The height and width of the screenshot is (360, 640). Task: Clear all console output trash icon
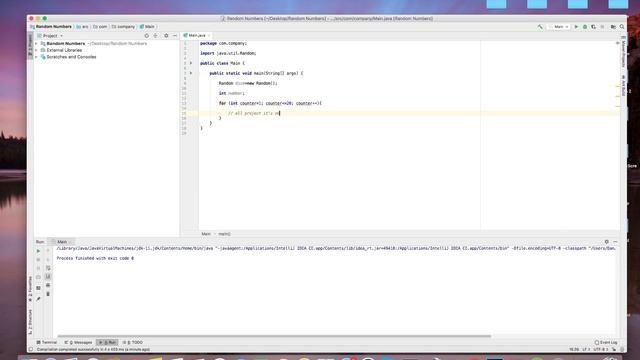click(x=48, y=294)
